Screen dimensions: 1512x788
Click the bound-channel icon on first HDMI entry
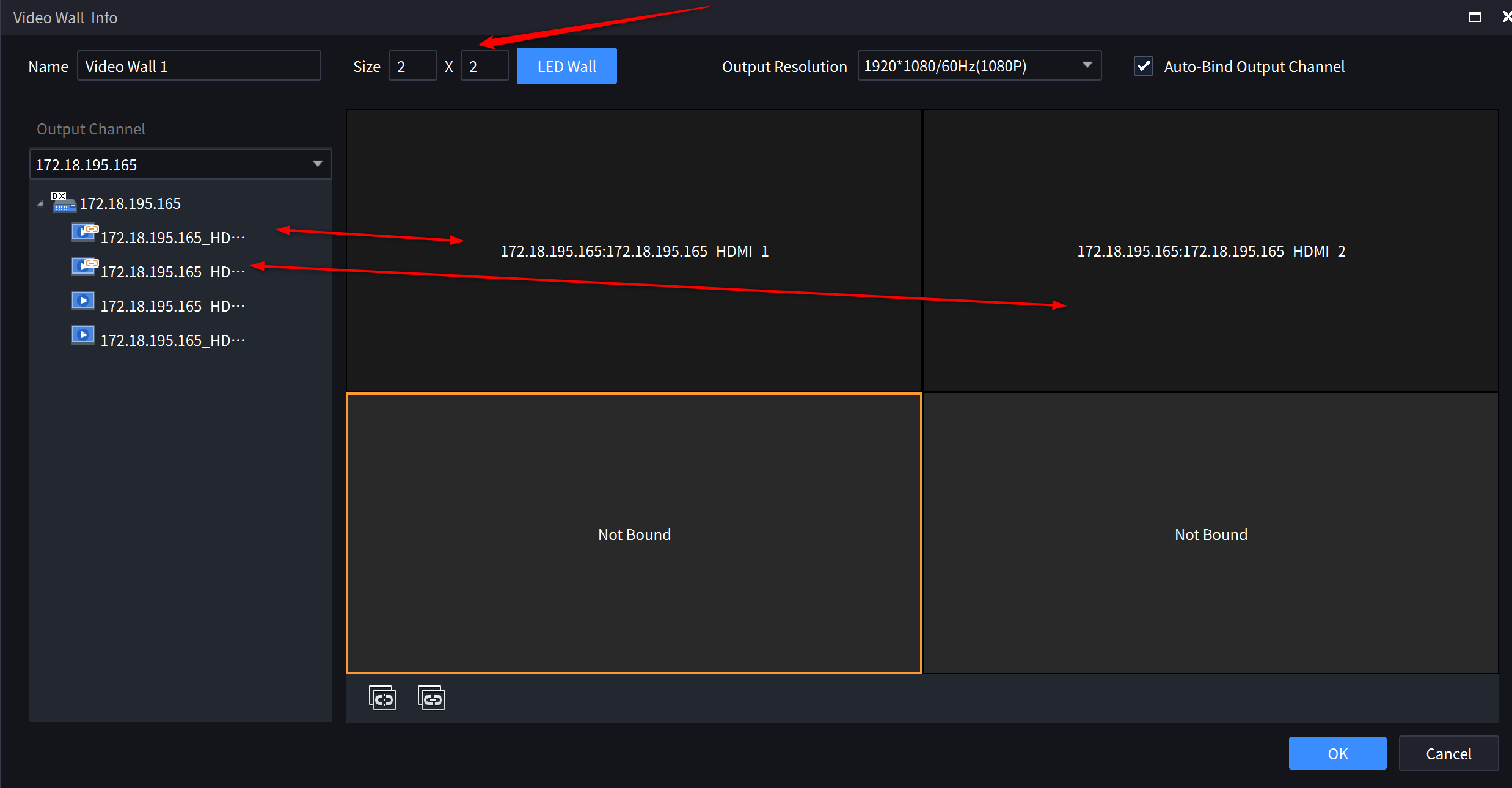click(84, 232)
